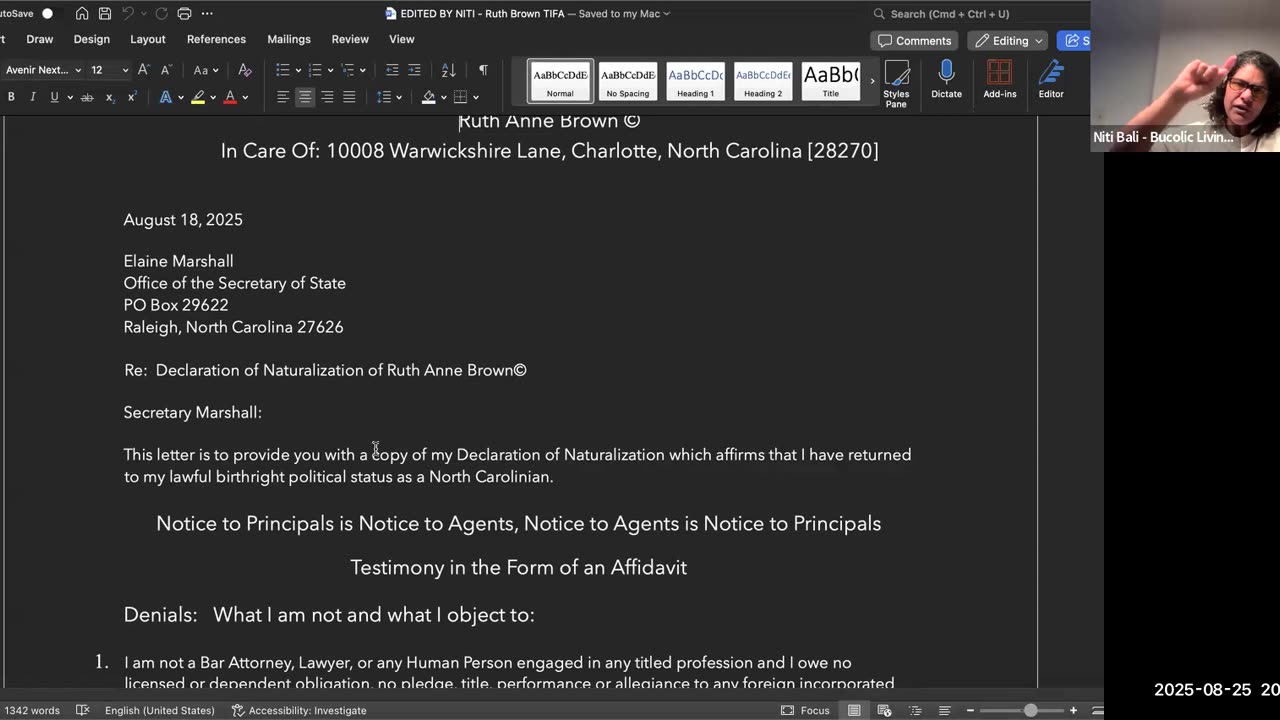Viewport: 1280px width, 720px height.
Task: Expand the multilevel list options arrow
Action: click(x=362, y=70)
